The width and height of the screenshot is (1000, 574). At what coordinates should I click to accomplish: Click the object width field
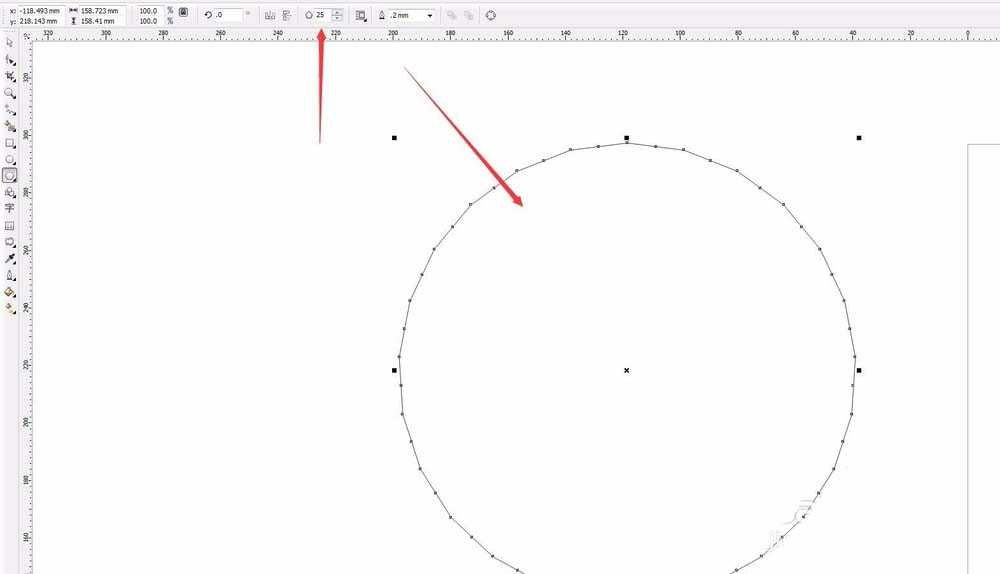point(102,11)
